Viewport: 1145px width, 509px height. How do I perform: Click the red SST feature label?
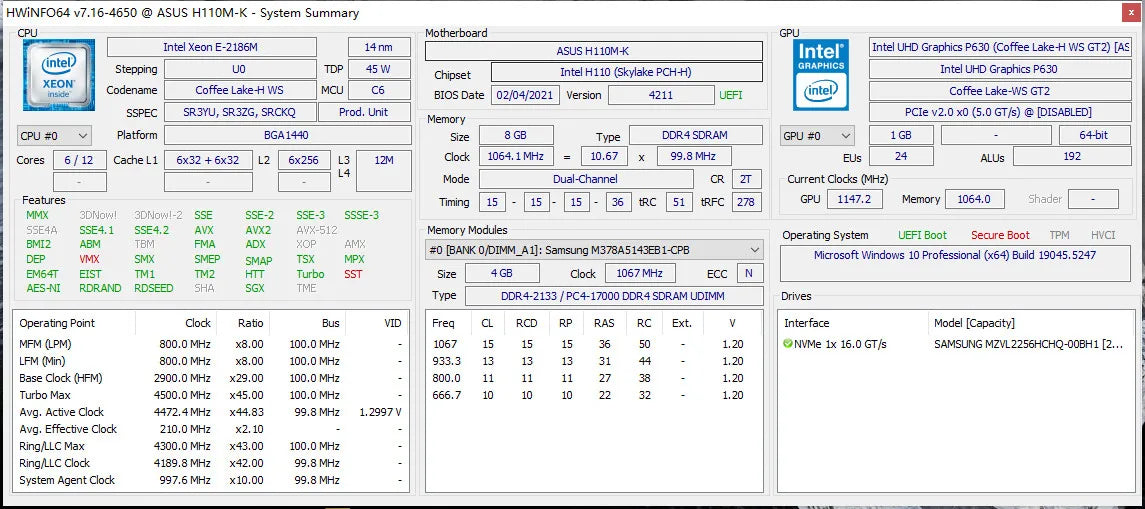click(353, 274)
